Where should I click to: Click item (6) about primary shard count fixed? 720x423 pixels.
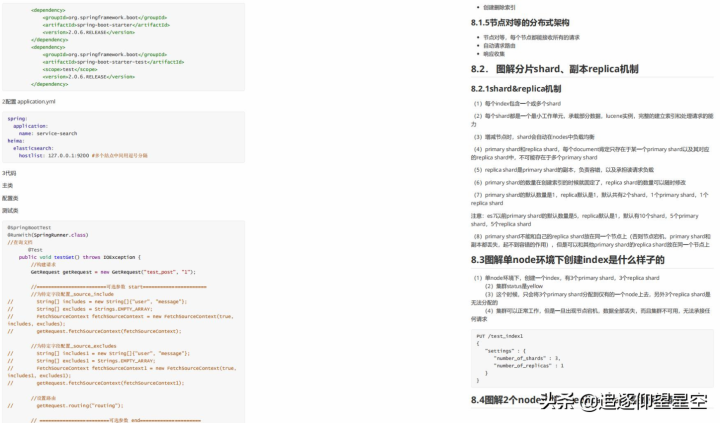(579, 182)
